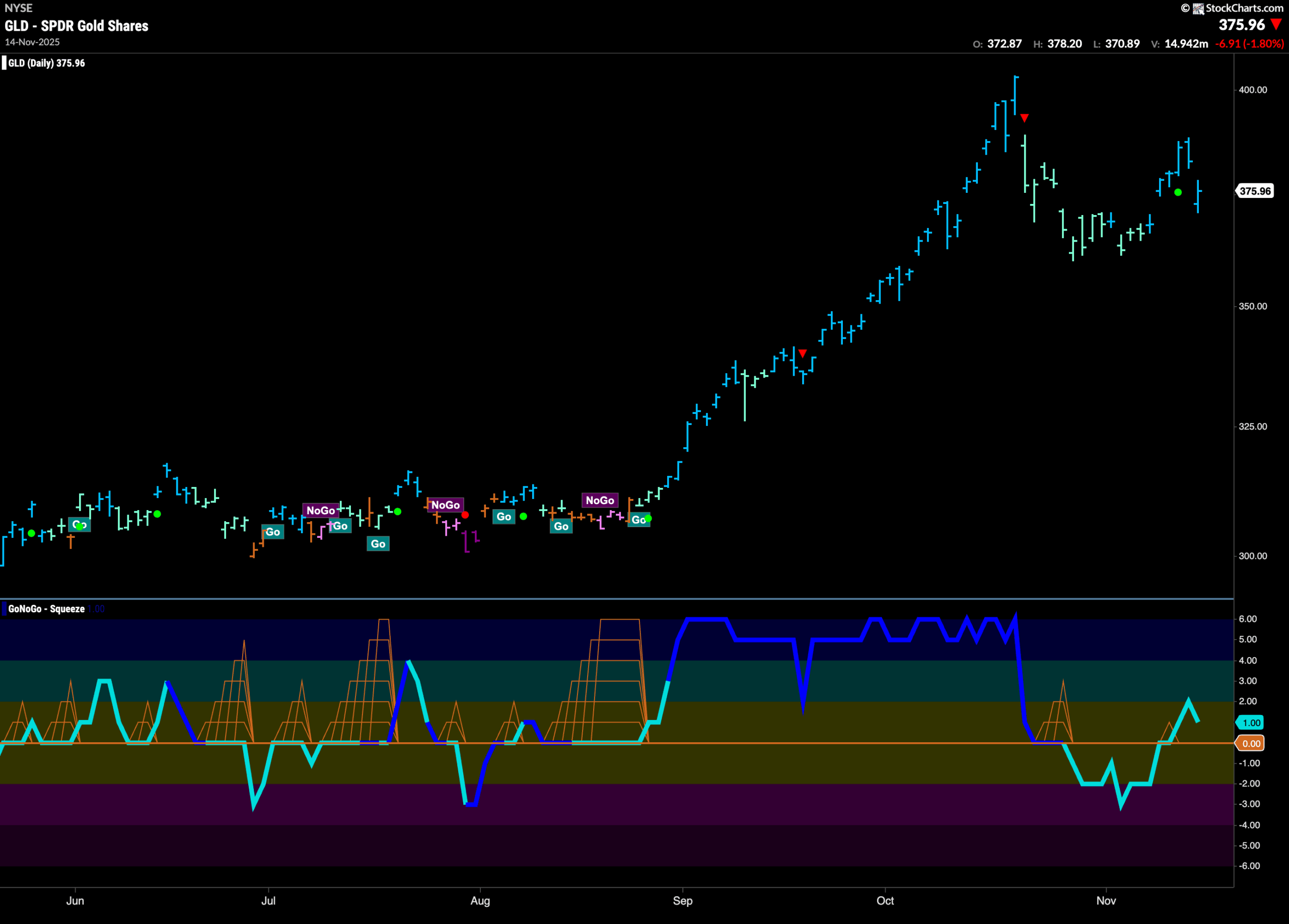Screen dimensions: 1289x924
Task: Click the Nov month label
Action: [x=1106, y=901]
